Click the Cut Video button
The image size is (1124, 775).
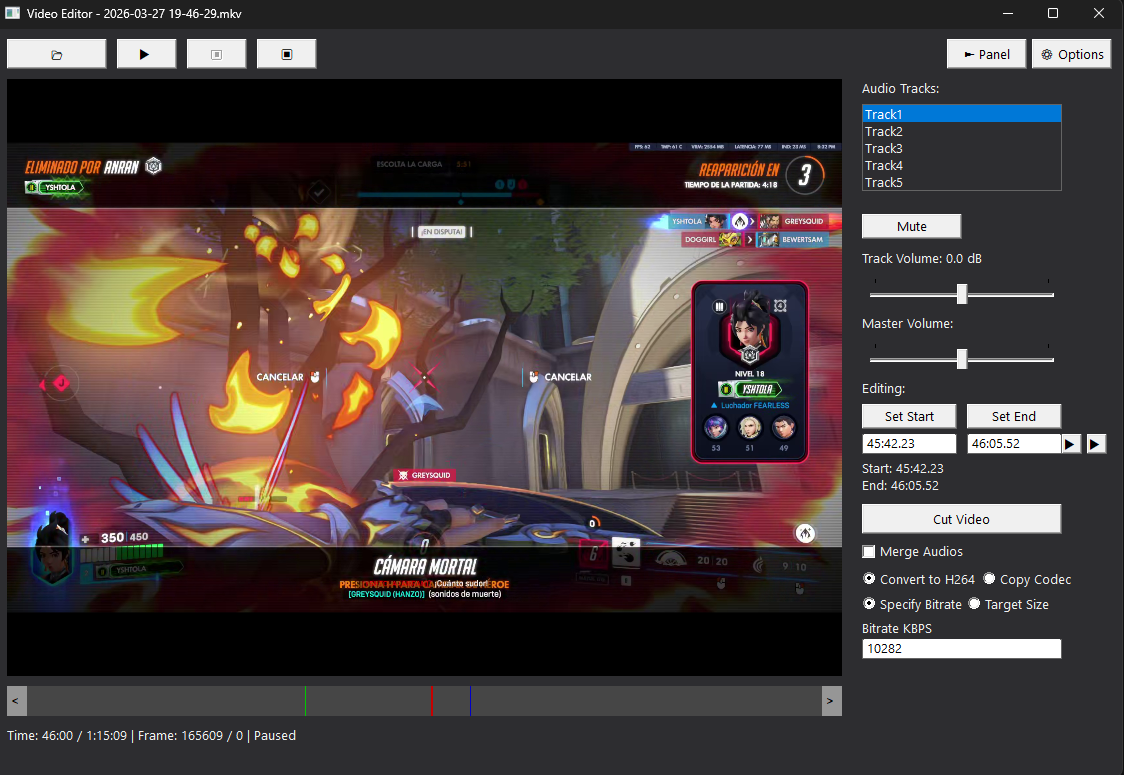(961, 519)
